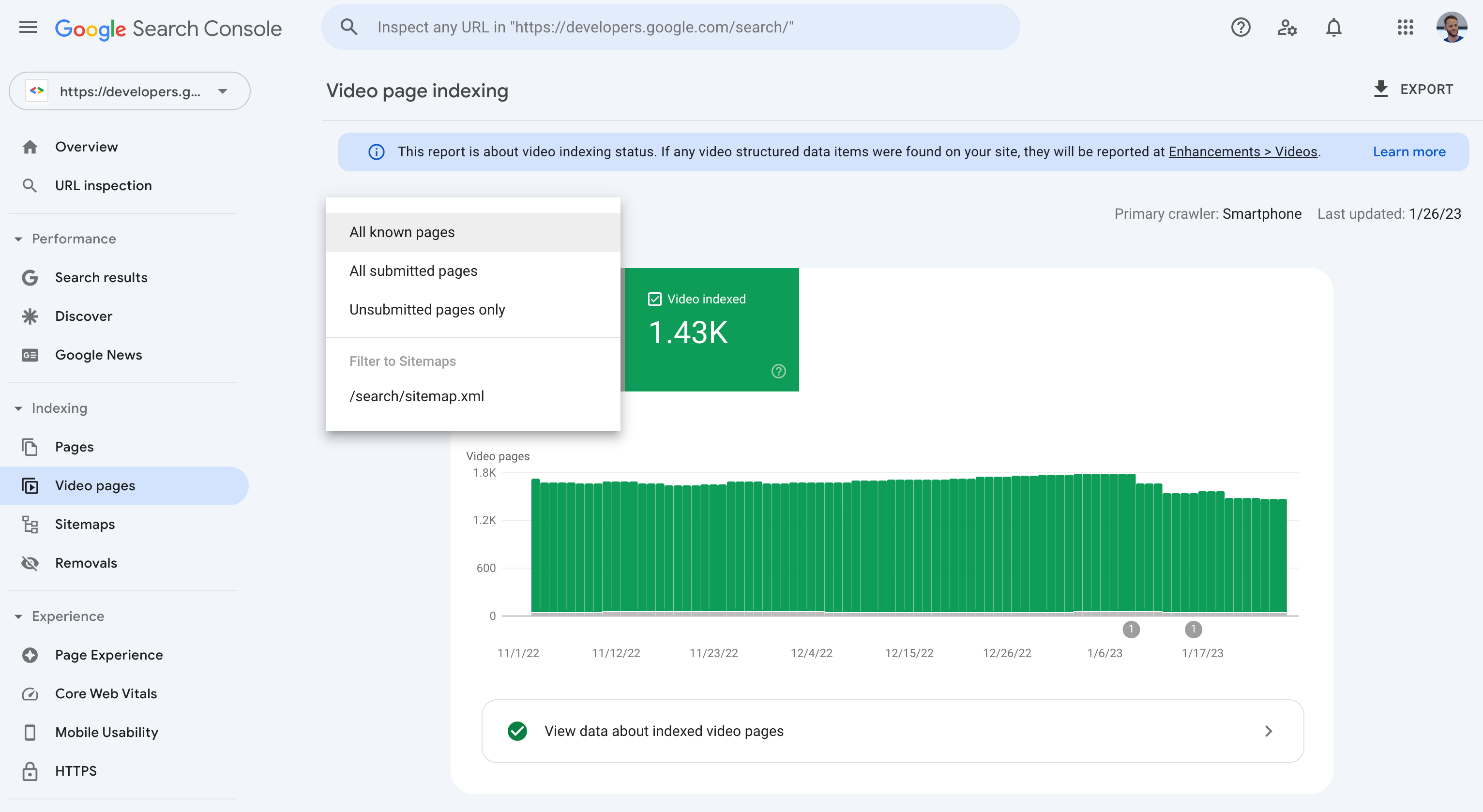Click Learn more link in info banner
Viewport: 1483px width, 812px height.
click(1409, 151)
